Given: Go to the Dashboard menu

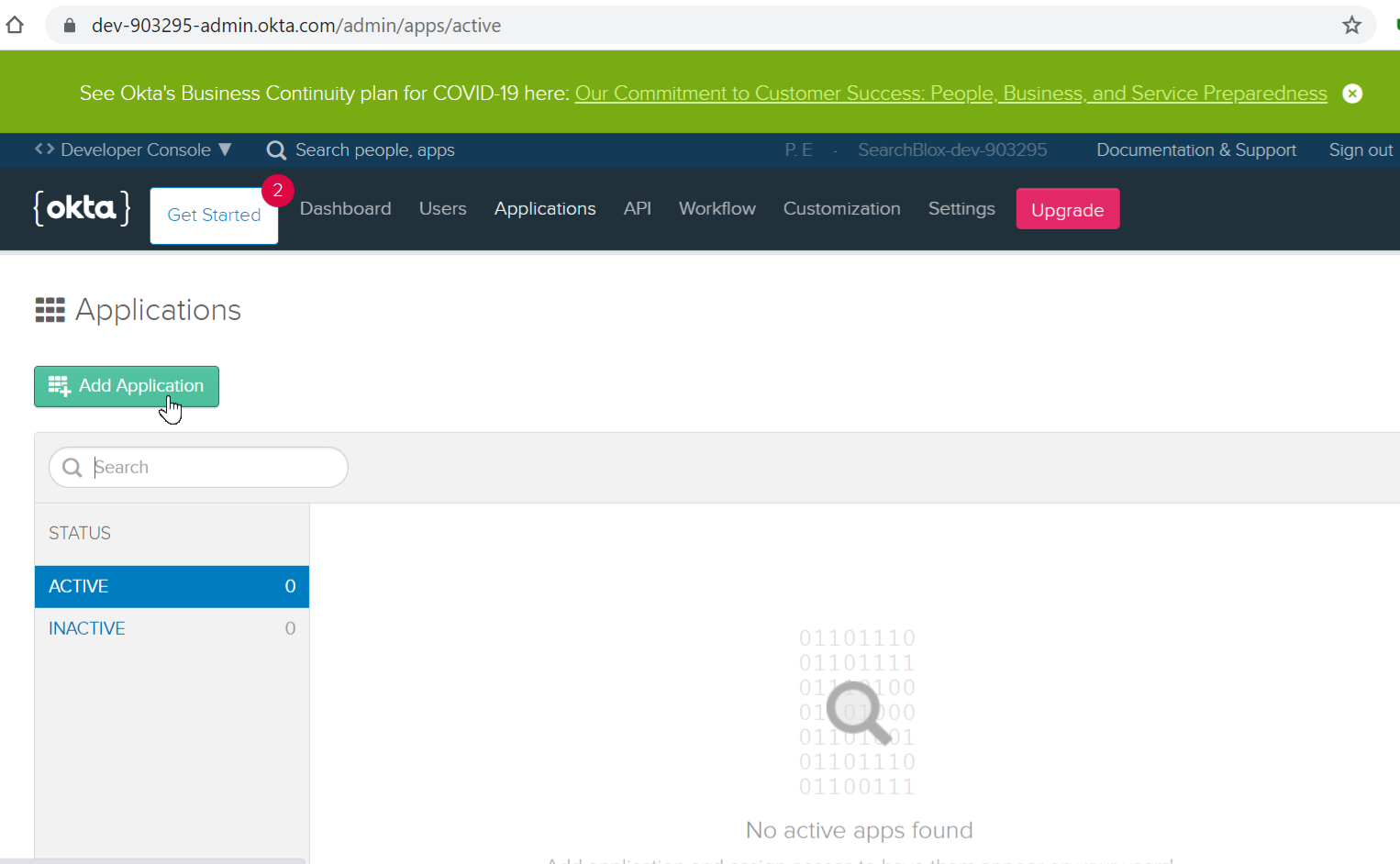Looking at the screenshot, I should tap(345, 209).
